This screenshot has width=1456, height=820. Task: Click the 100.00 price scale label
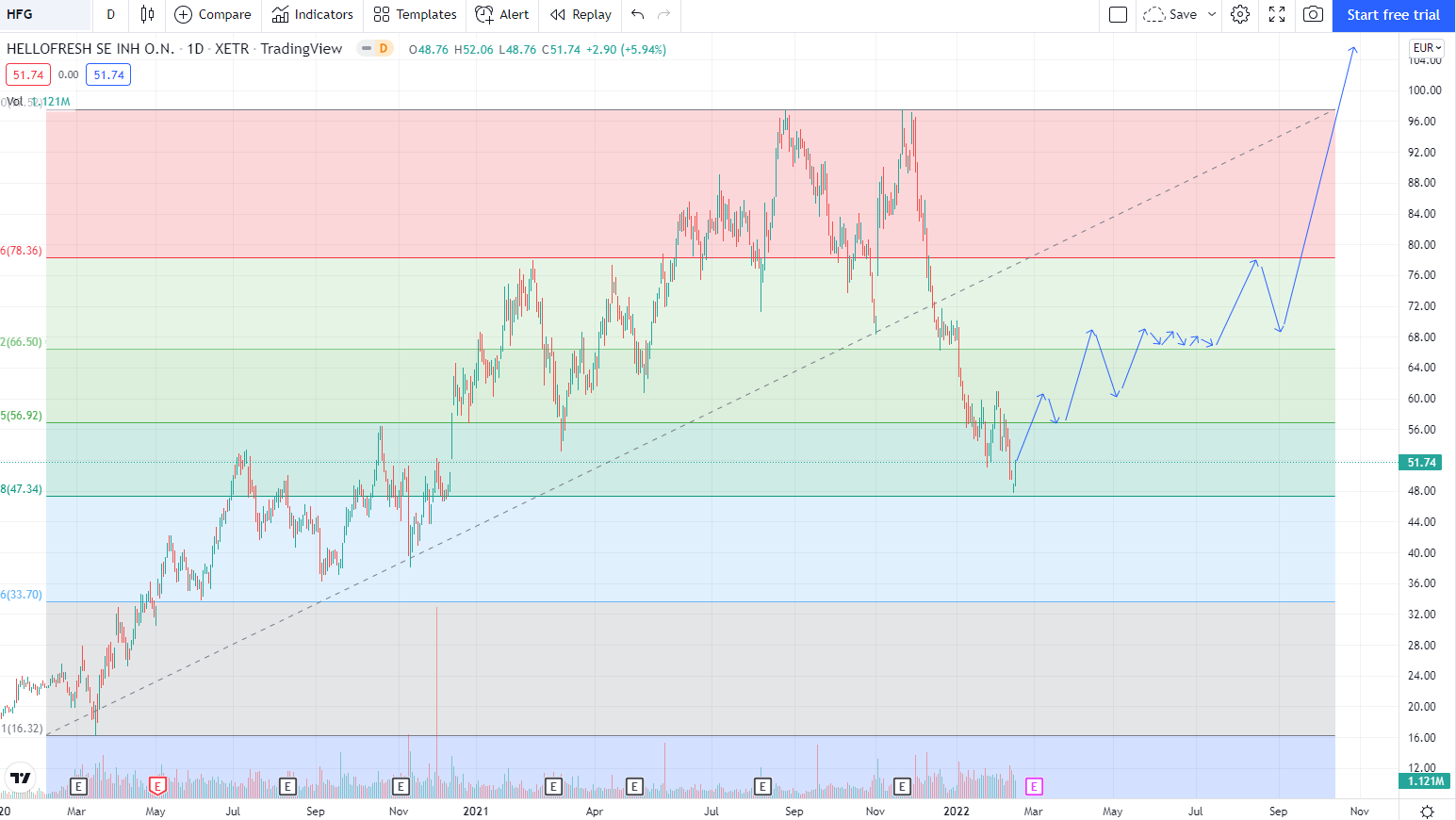(1425, 90)
